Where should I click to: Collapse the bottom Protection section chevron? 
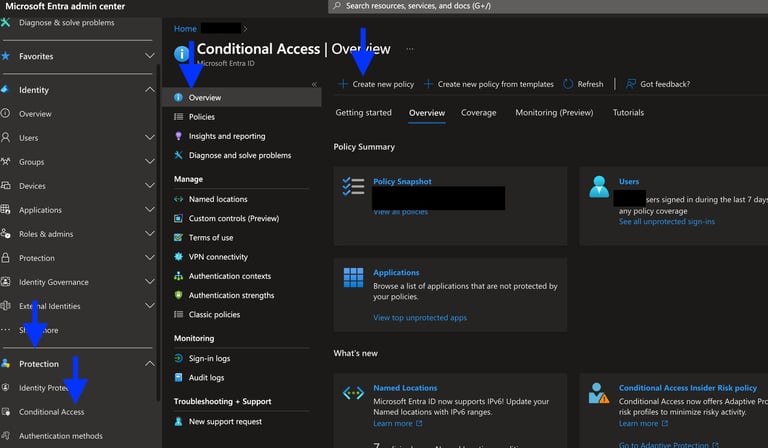pos(149,364)
